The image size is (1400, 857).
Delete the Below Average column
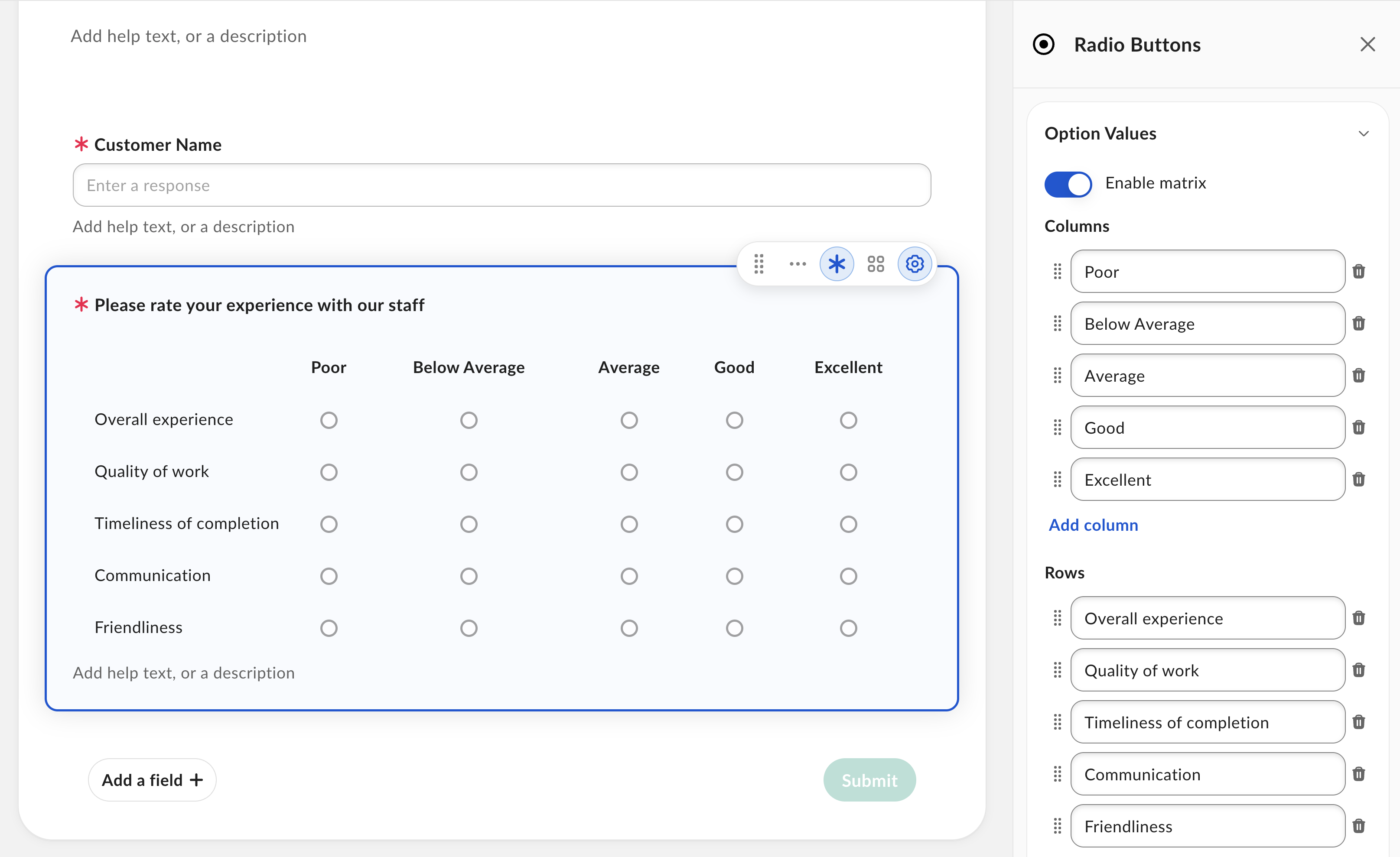(x=1358, y=324)
